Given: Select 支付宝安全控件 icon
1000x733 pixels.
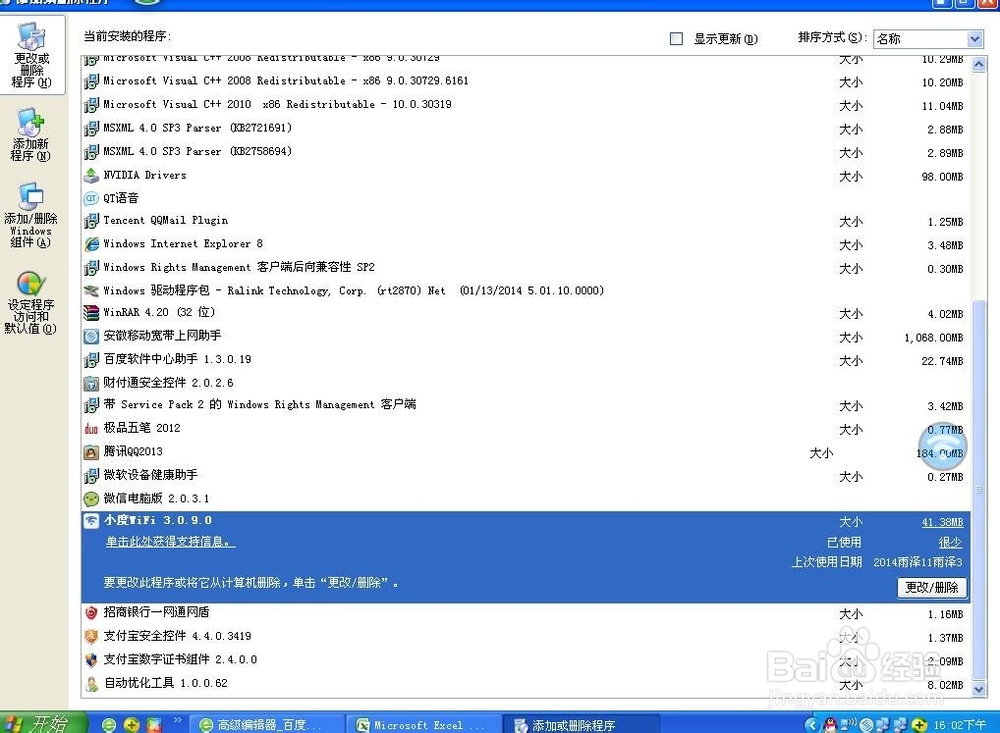Looking at the screenshot, I should (x=91, y=637).
